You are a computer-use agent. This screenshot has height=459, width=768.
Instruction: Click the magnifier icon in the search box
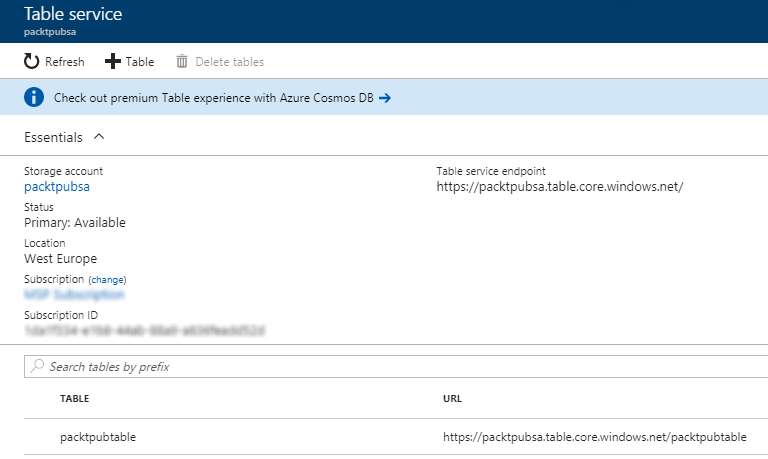[38, 367]
